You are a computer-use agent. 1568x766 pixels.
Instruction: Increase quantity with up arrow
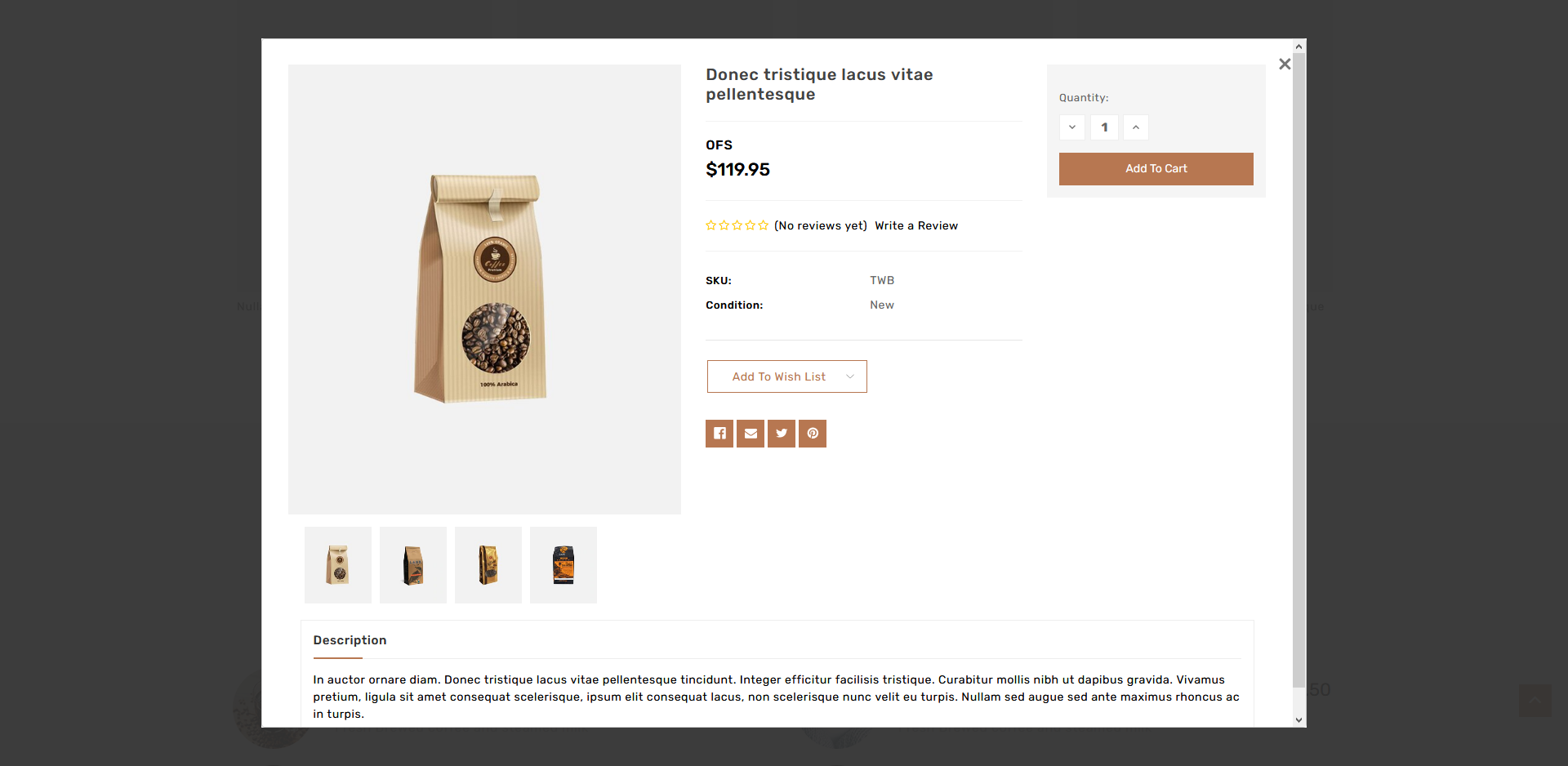[1135, 127]
